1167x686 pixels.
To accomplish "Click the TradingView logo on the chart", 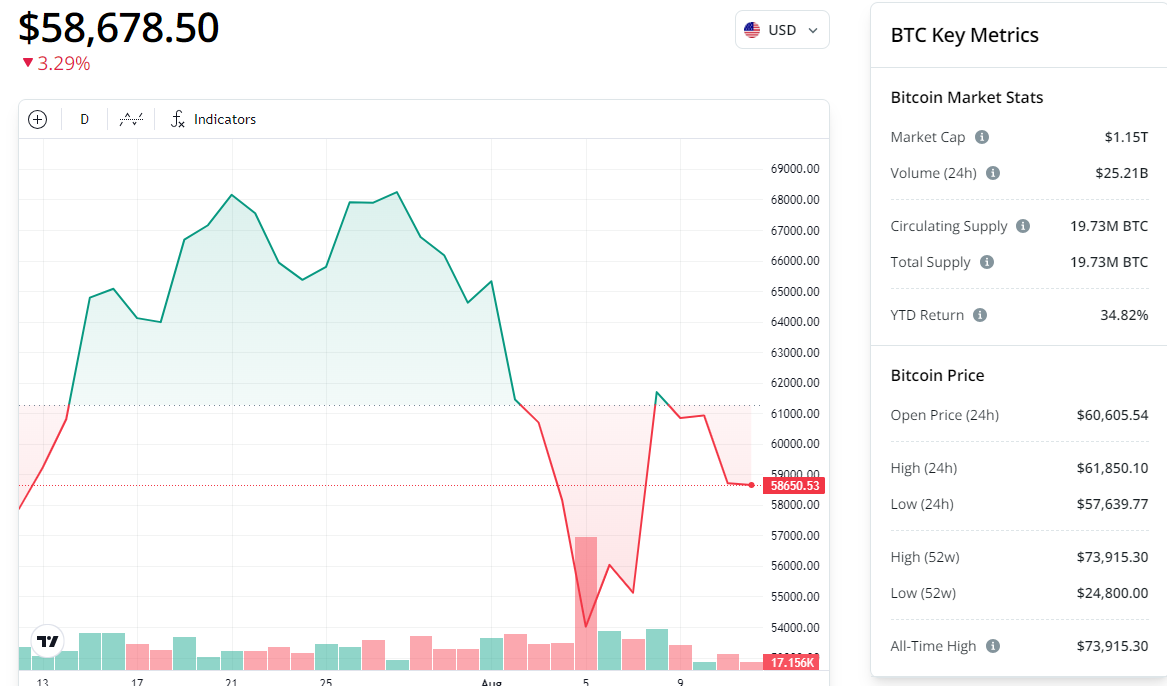I will coord(46,641).
